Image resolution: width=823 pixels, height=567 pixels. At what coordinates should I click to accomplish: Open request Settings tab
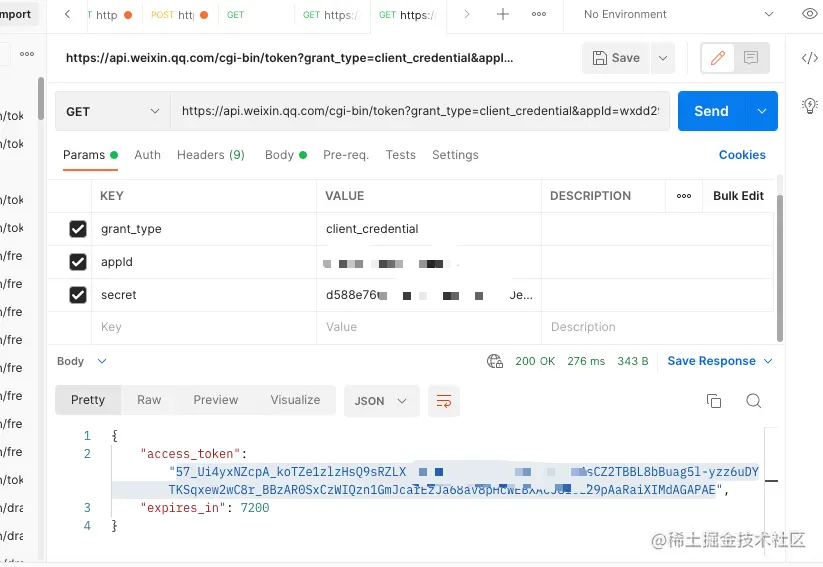tap(455, 155)
